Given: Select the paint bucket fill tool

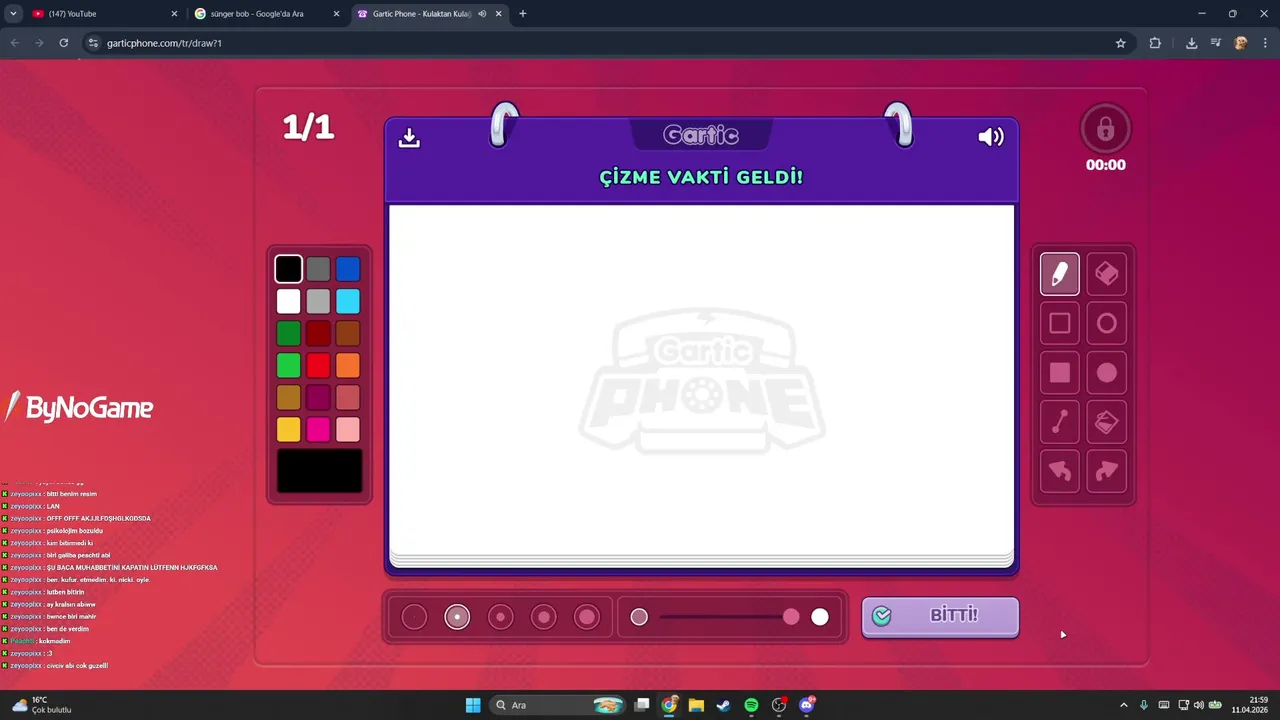Looking at the screenshot, I should tap(1107, 422).
